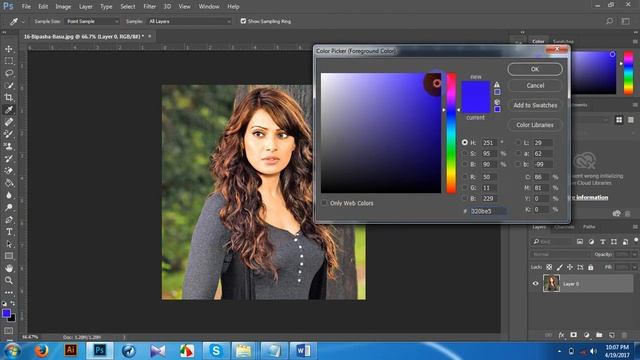Click the hex color input field

tap(488, 211)
